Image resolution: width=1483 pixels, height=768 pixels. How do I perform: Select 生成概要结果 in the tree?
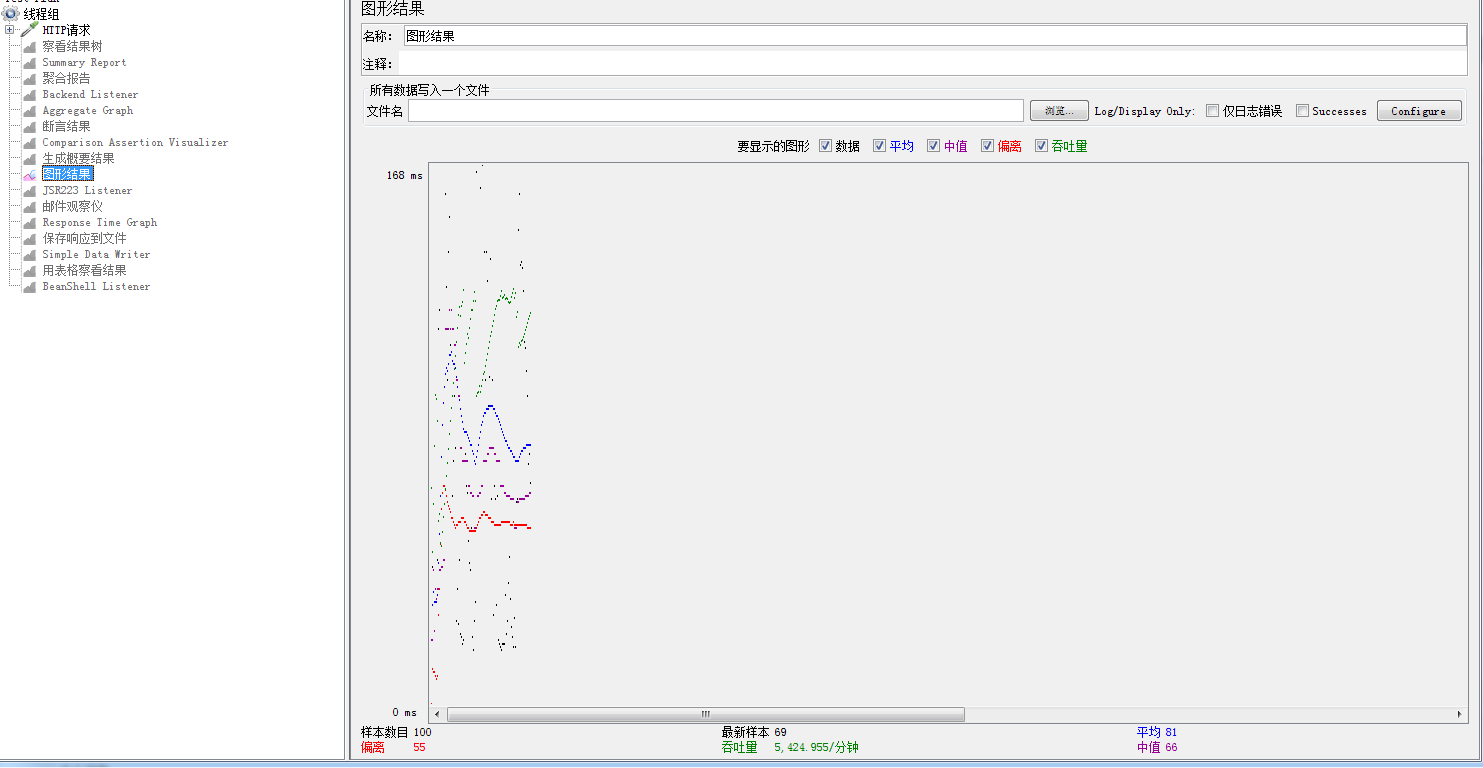pyautogui.click(x=78, y=159)
